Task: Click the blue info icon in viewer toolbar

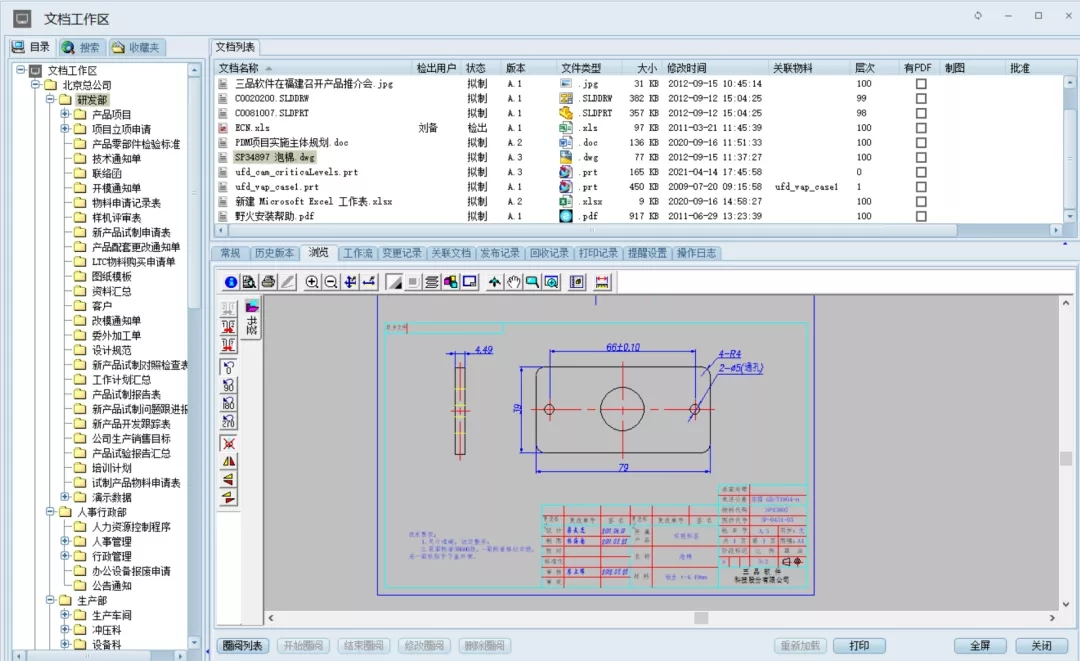Action: 231,283
